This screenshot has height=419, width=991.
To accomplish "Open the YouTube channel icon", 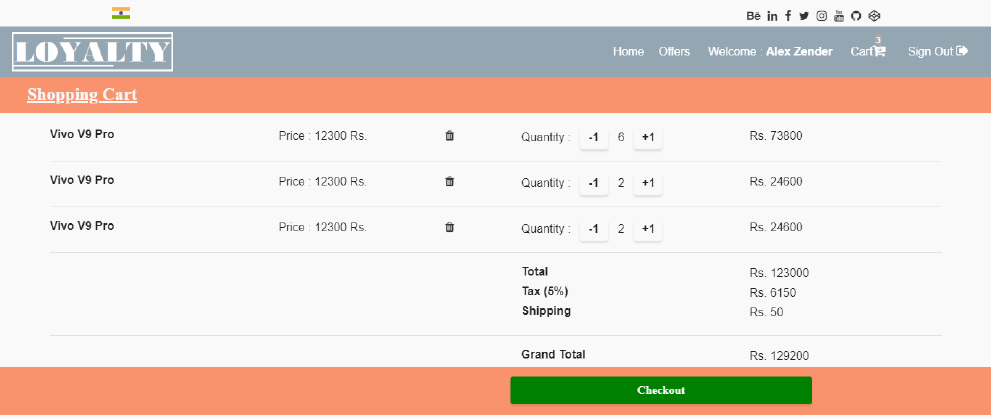I will (x=839, y=15).
